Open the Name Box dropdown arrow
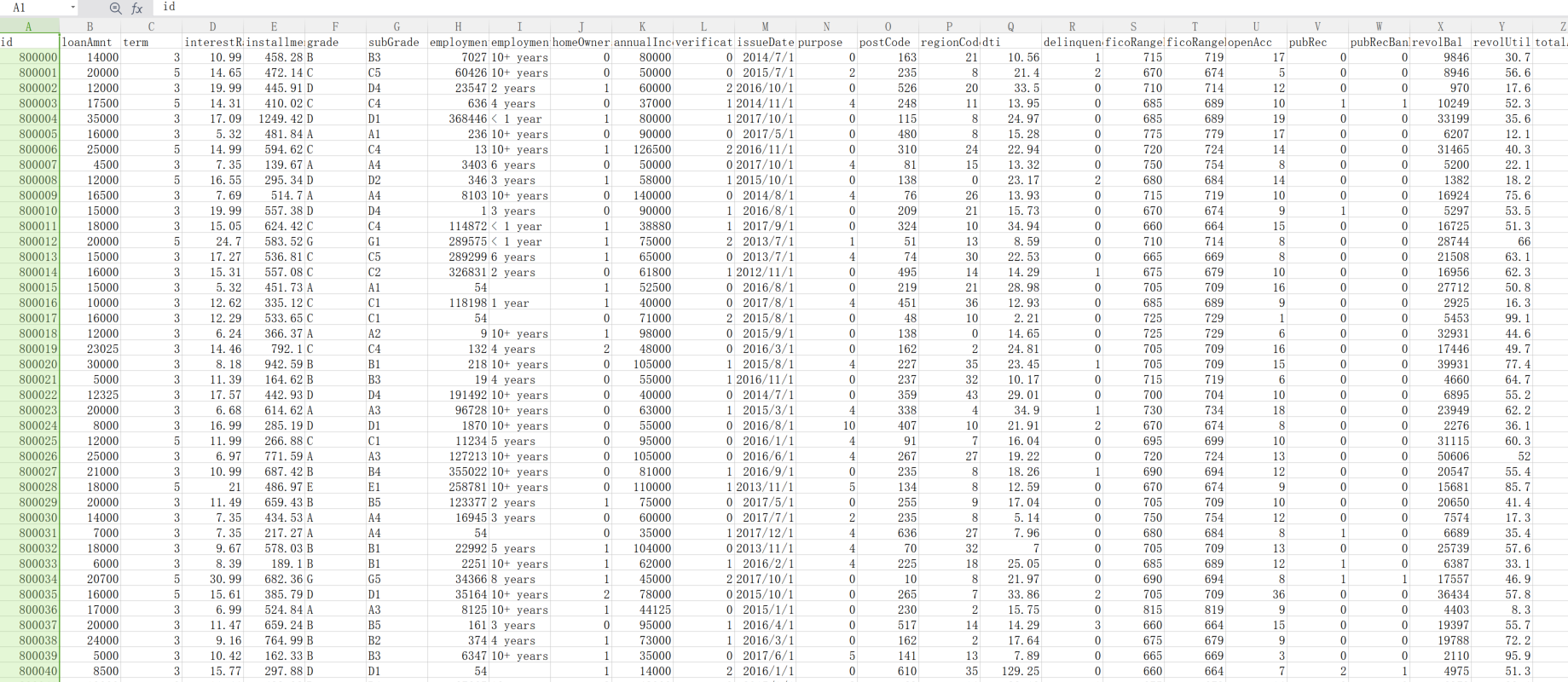 [72, 8]
